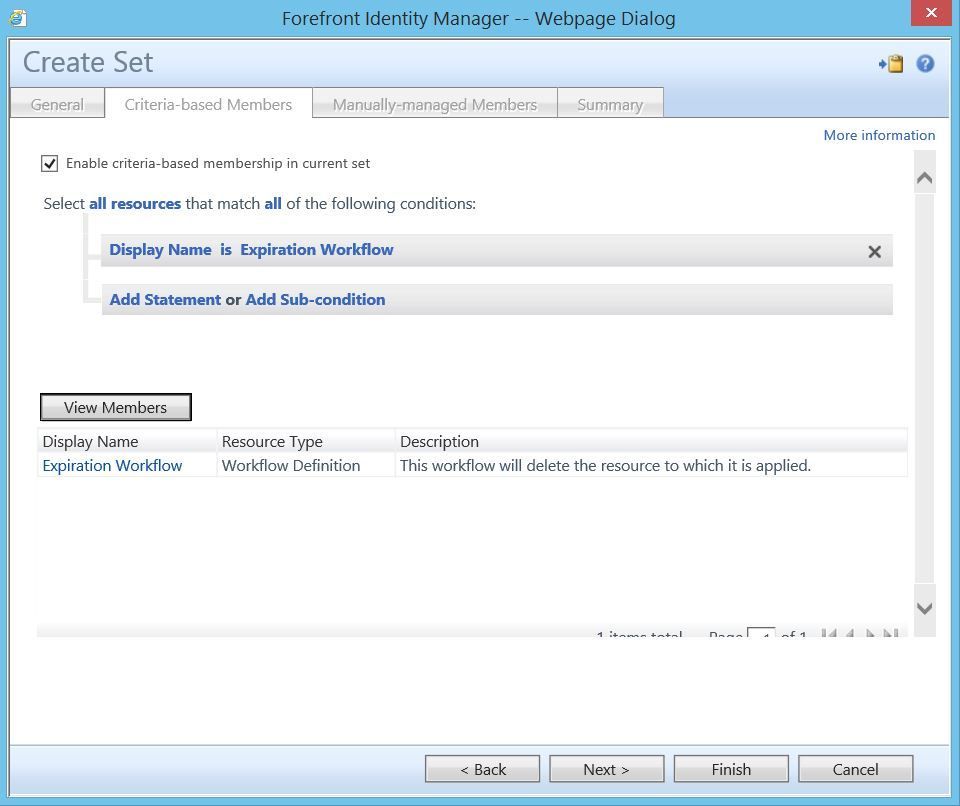Click the page number input field
960x806 pixels.
click(761, 633)
